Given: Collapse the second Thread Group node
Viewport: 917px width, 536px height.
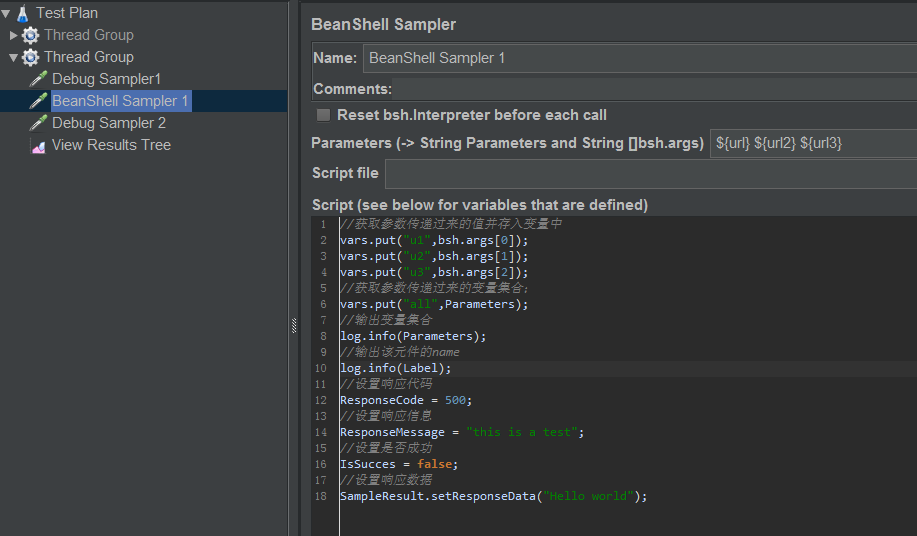Looking at the screenshot, I should pos(14,57).
